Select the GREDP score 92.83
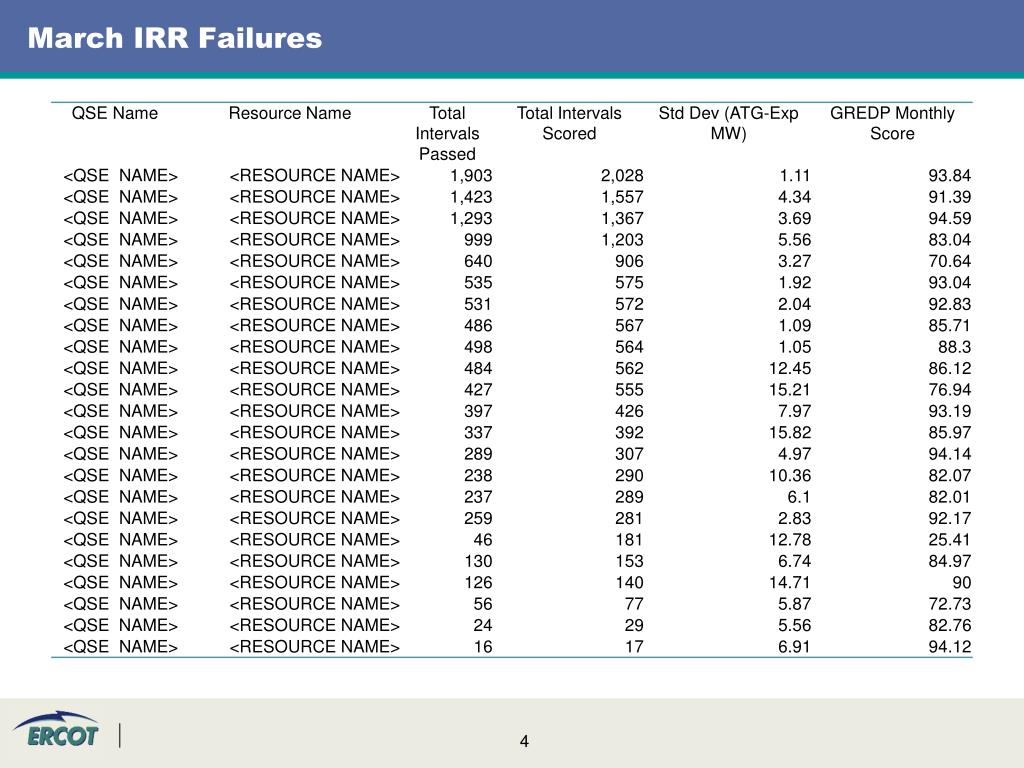 point(950,304)
